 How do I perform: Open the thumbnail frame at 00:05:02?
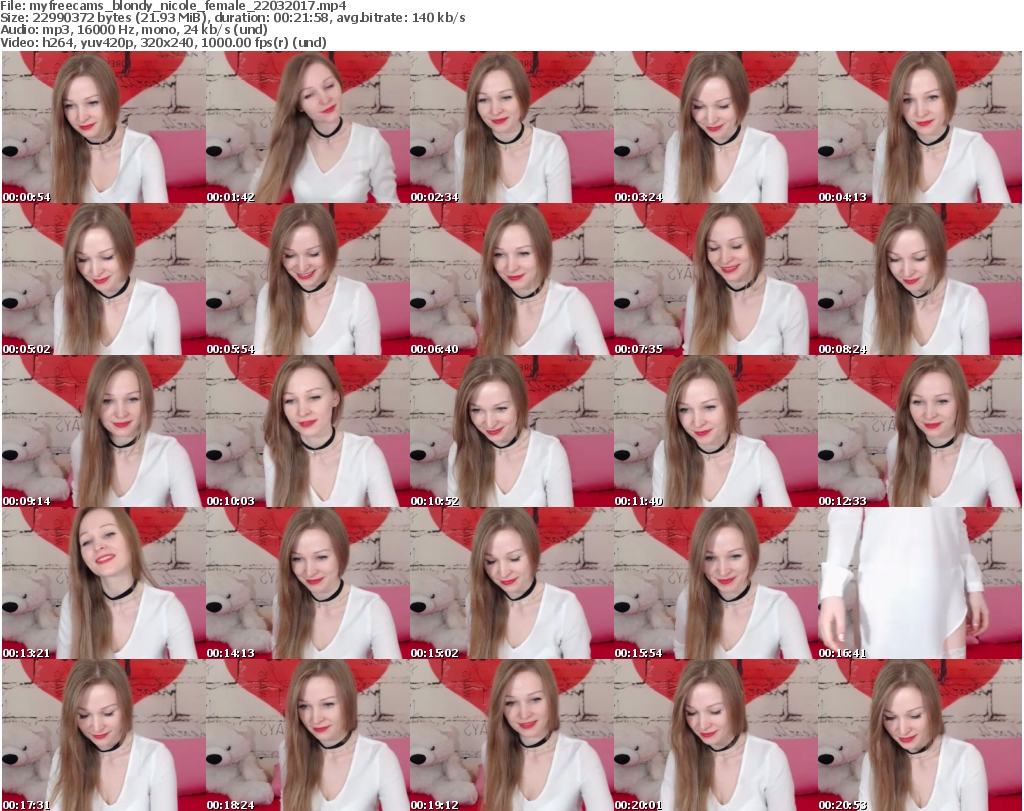104,279
